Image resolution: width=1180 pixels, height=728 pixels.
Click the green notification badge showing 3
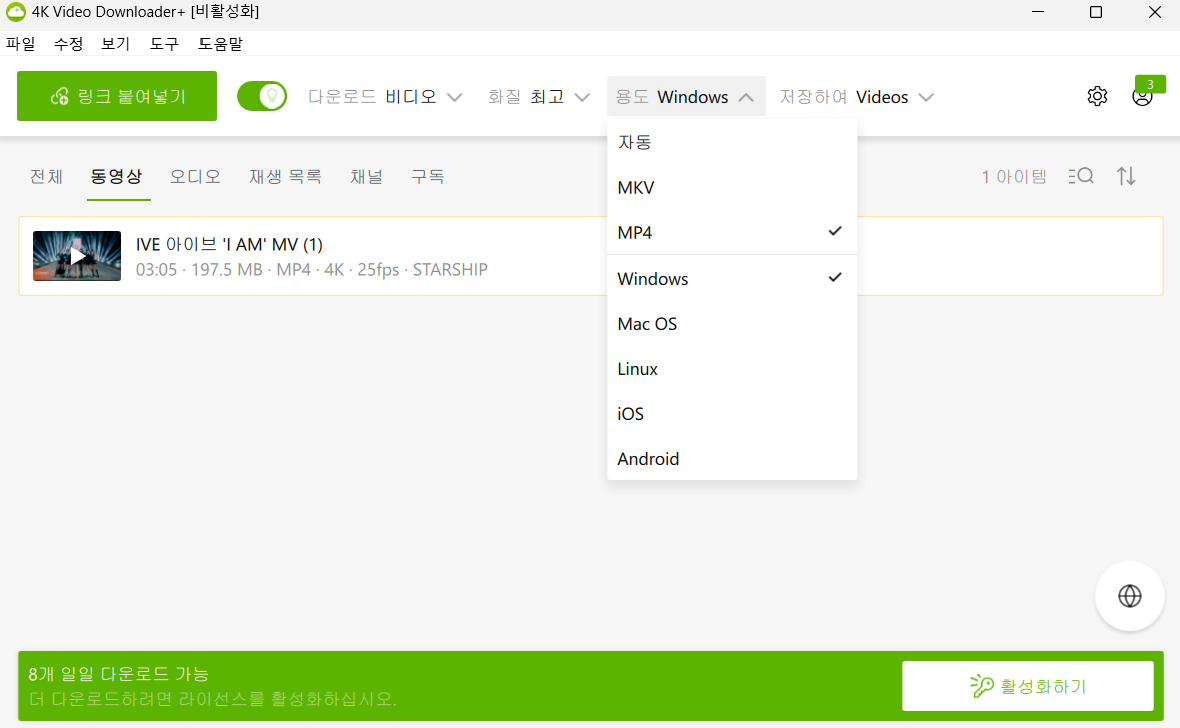tap(1150, 84)
